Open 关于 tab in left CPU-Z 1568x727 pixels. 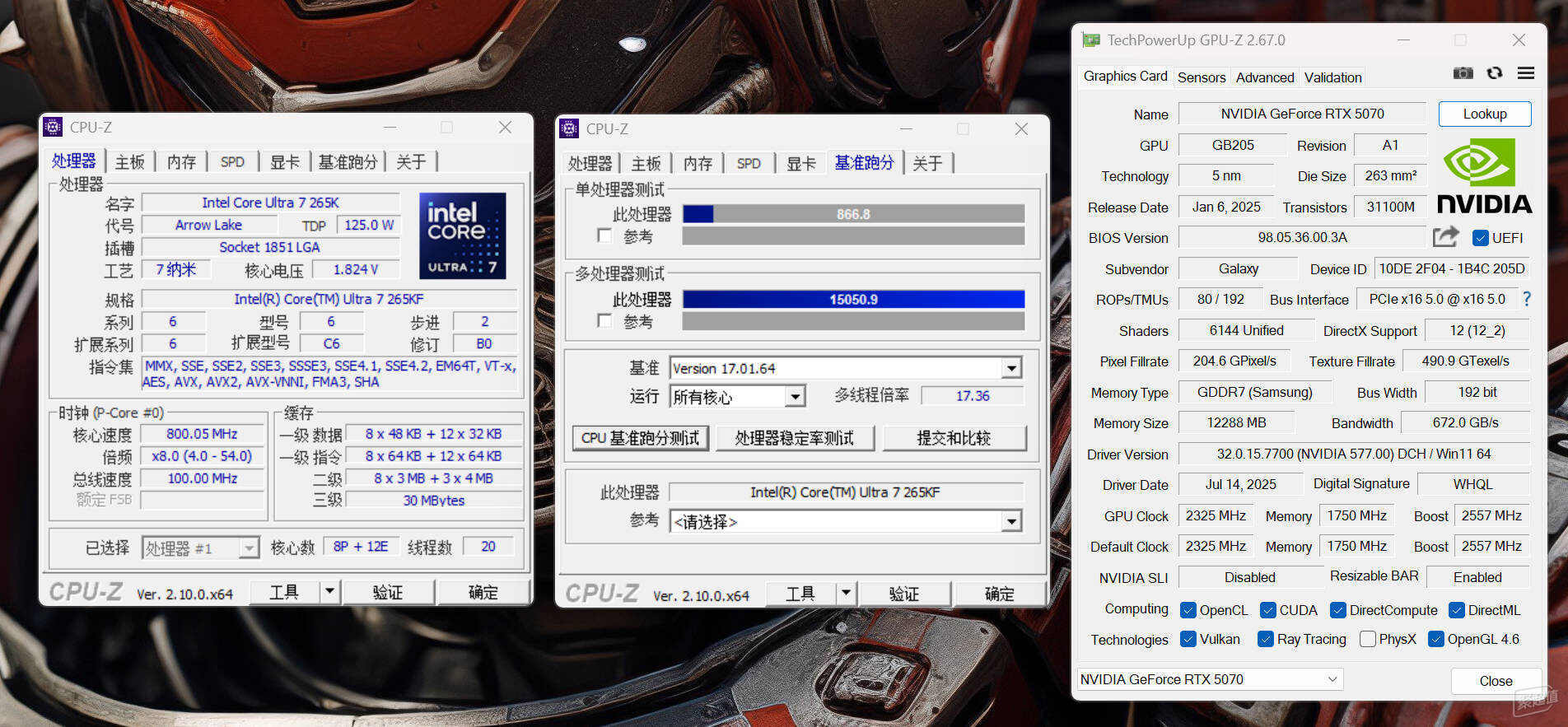coord(411,162)
